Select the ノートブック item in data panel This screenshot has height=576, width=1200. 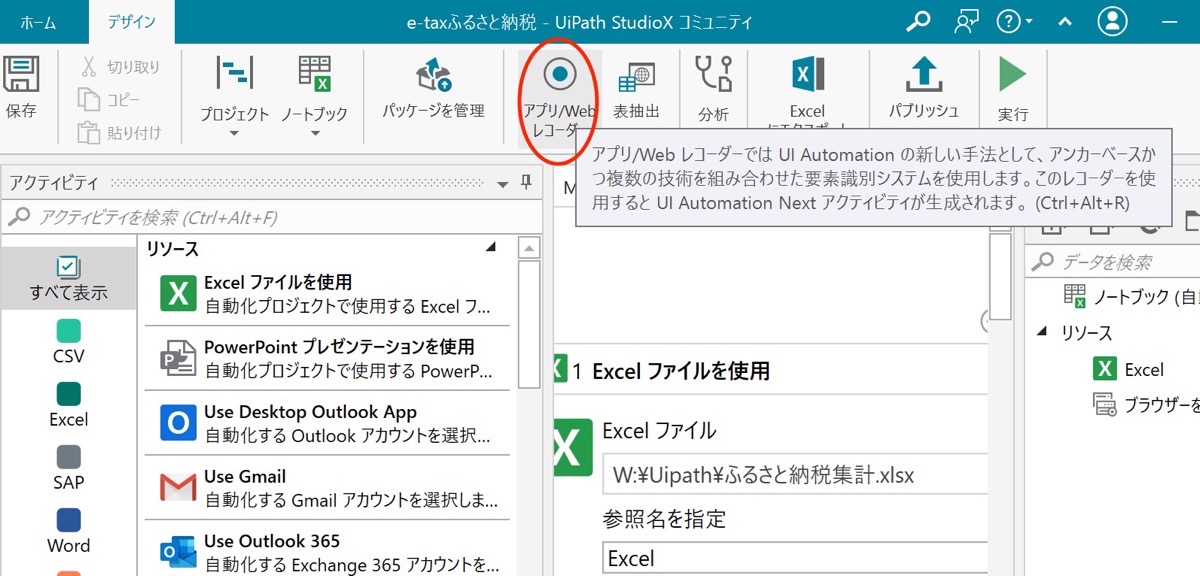tap(1130, 297)
